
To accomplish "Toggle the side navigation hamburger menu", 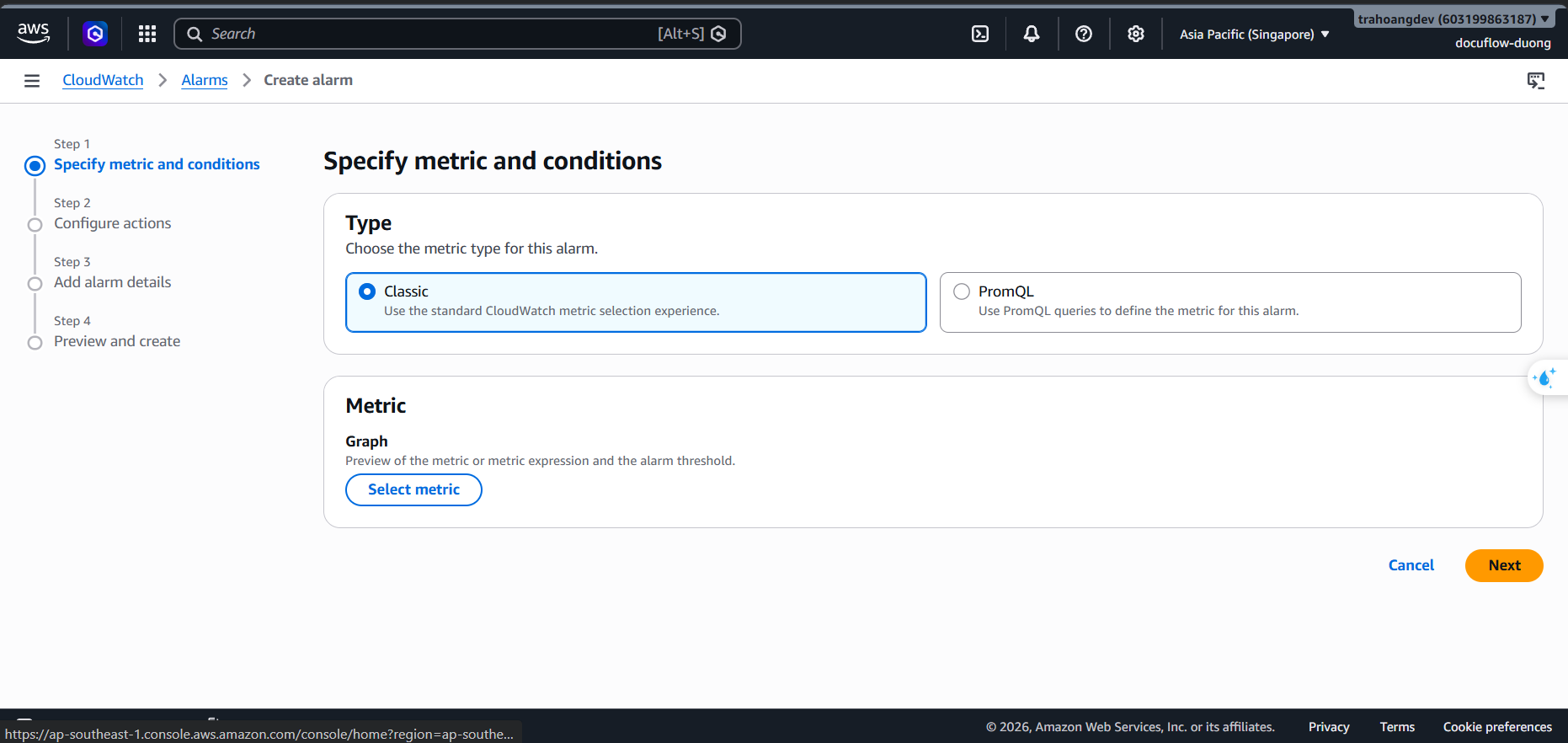I will click(32, 81).
